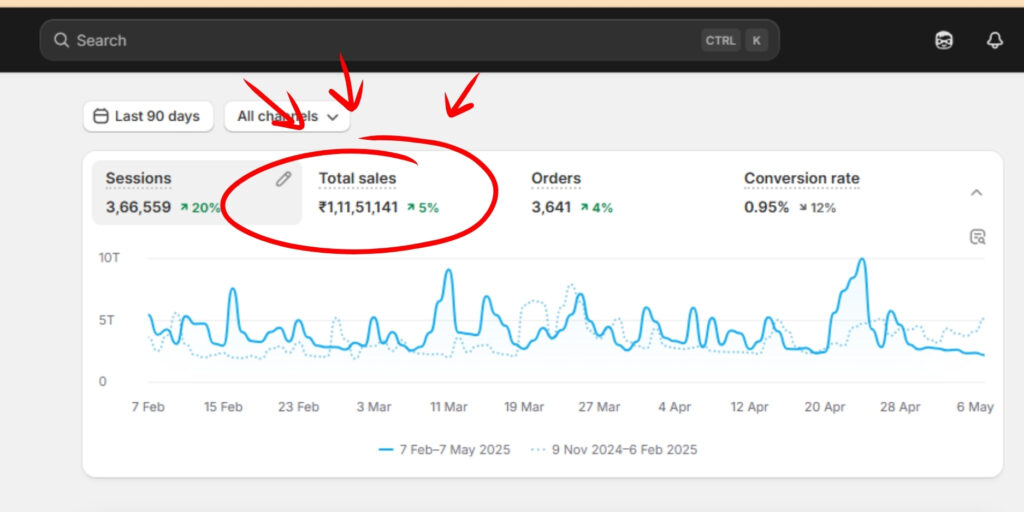Toggle the 7 Feb–7 May 2025 legend series
Viewport: 1024px width, 512px height.
click(444, 450)
